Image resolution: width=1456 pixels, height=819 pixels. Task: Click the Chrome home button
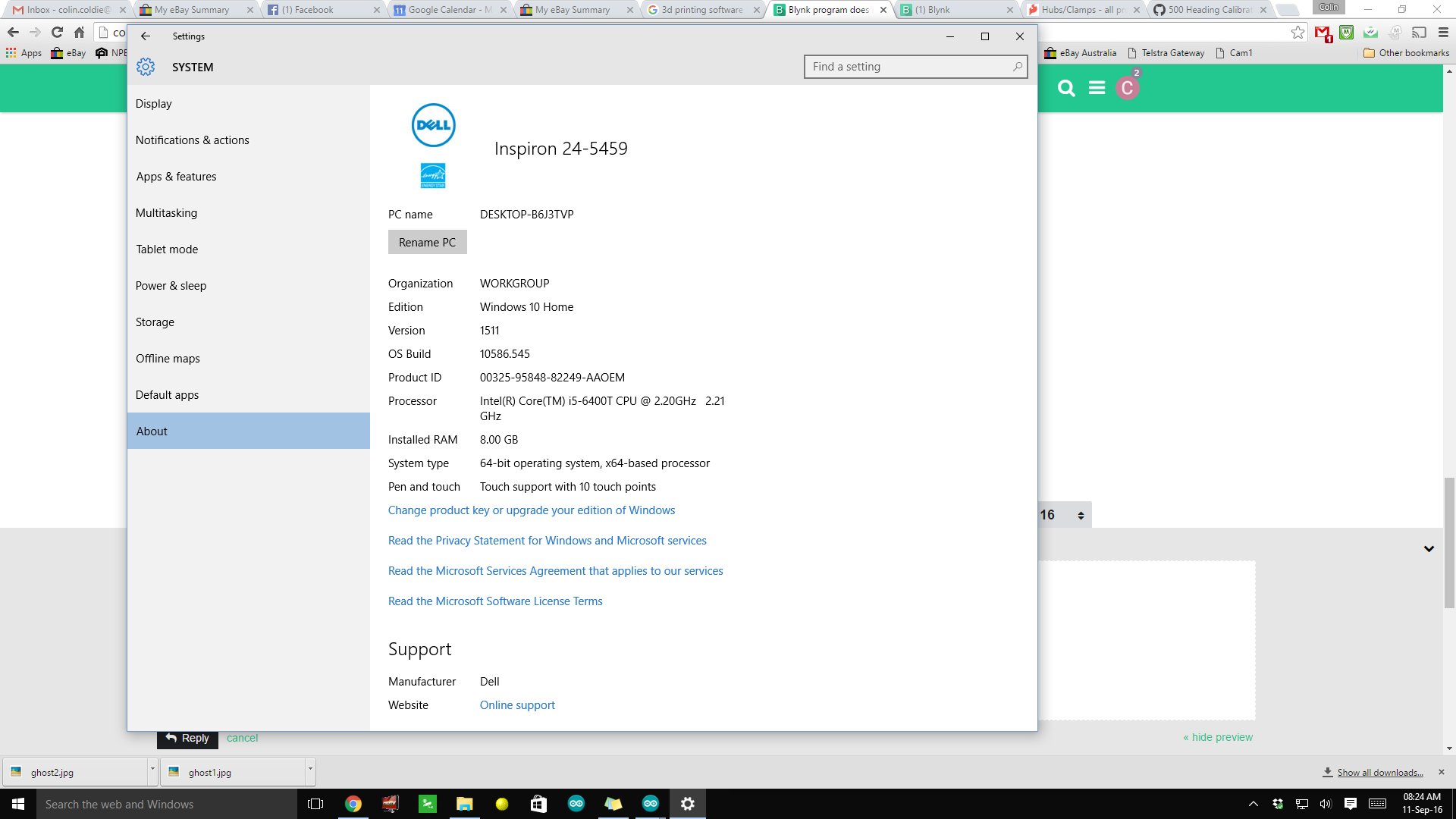click(79, 32)
